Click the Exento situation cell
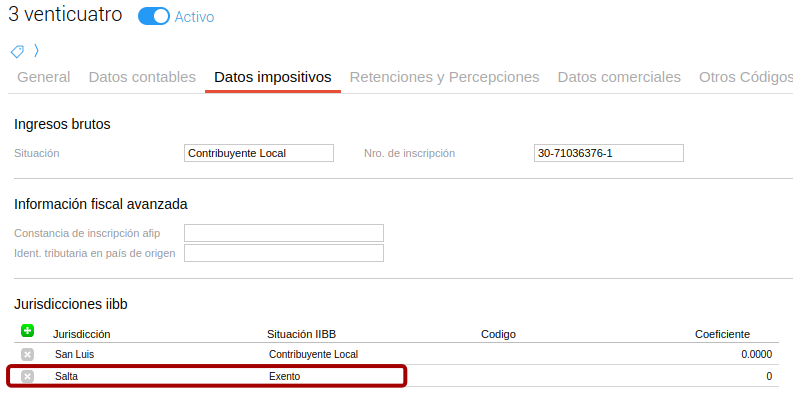The width and height of the screenshot is (793, 398). click(x=284, y=377)
